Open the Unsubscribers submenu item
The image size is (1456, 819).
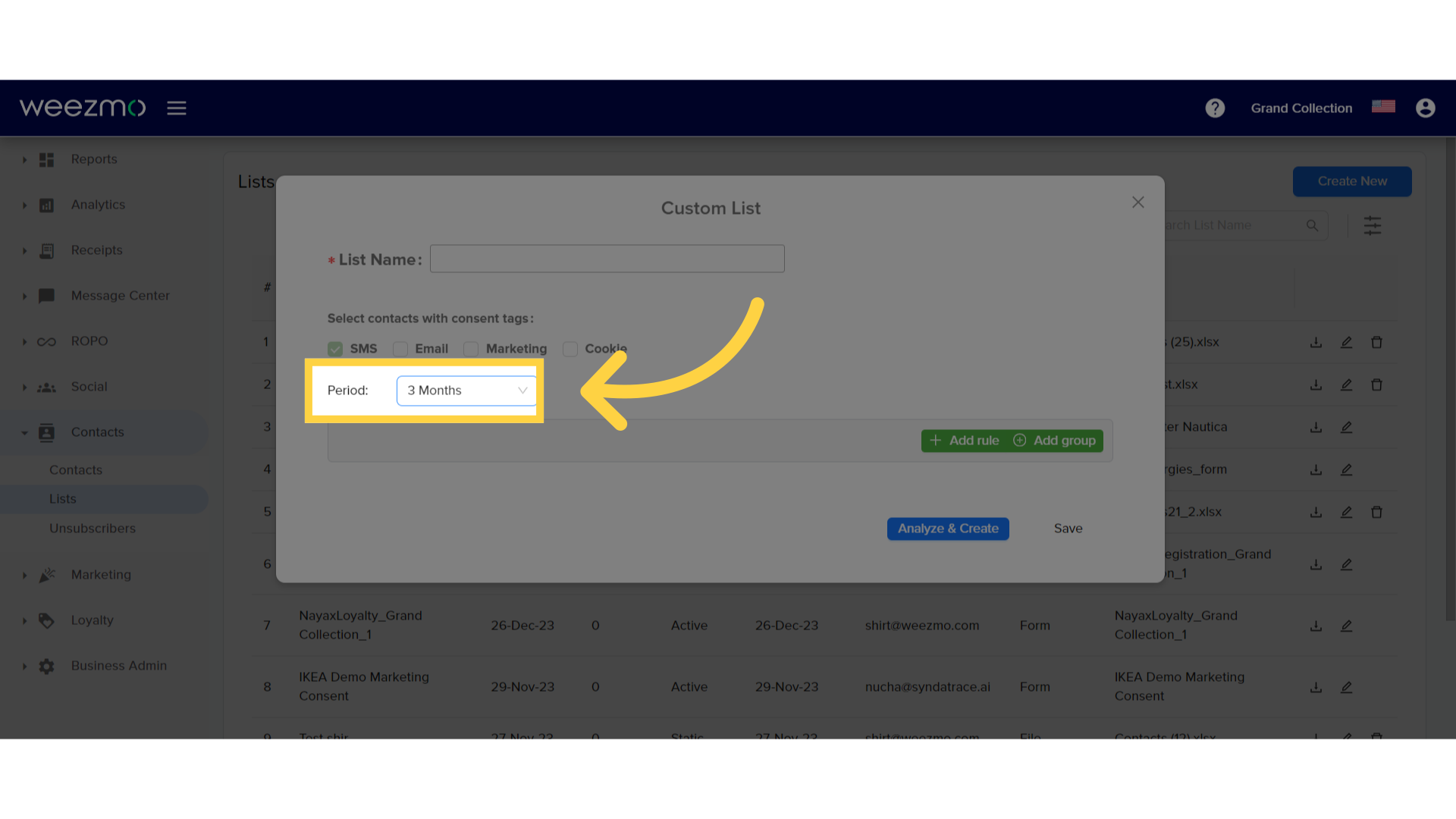coord(93,529)
